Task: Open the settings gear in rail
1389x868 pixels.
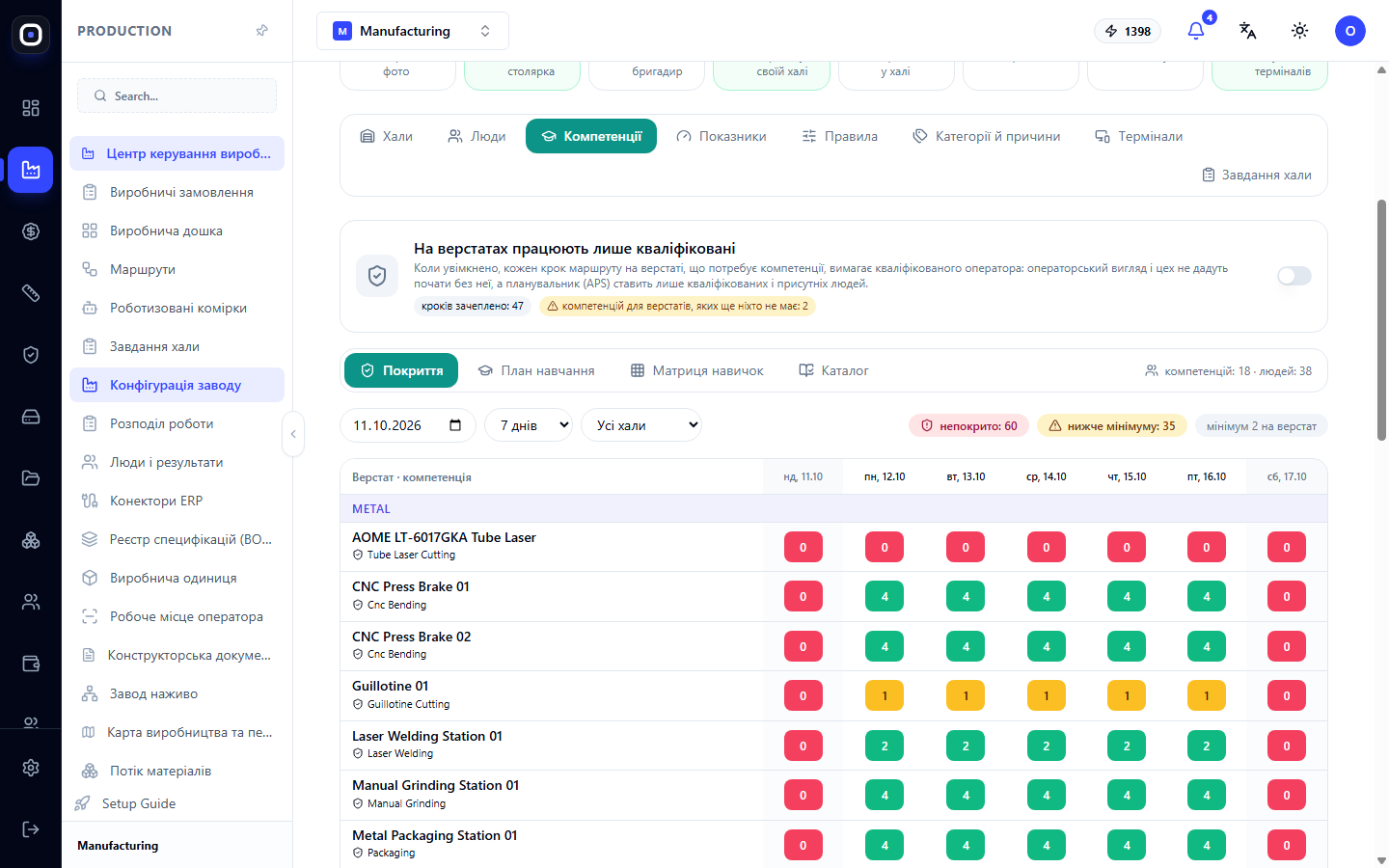Action: coord(31,768)
